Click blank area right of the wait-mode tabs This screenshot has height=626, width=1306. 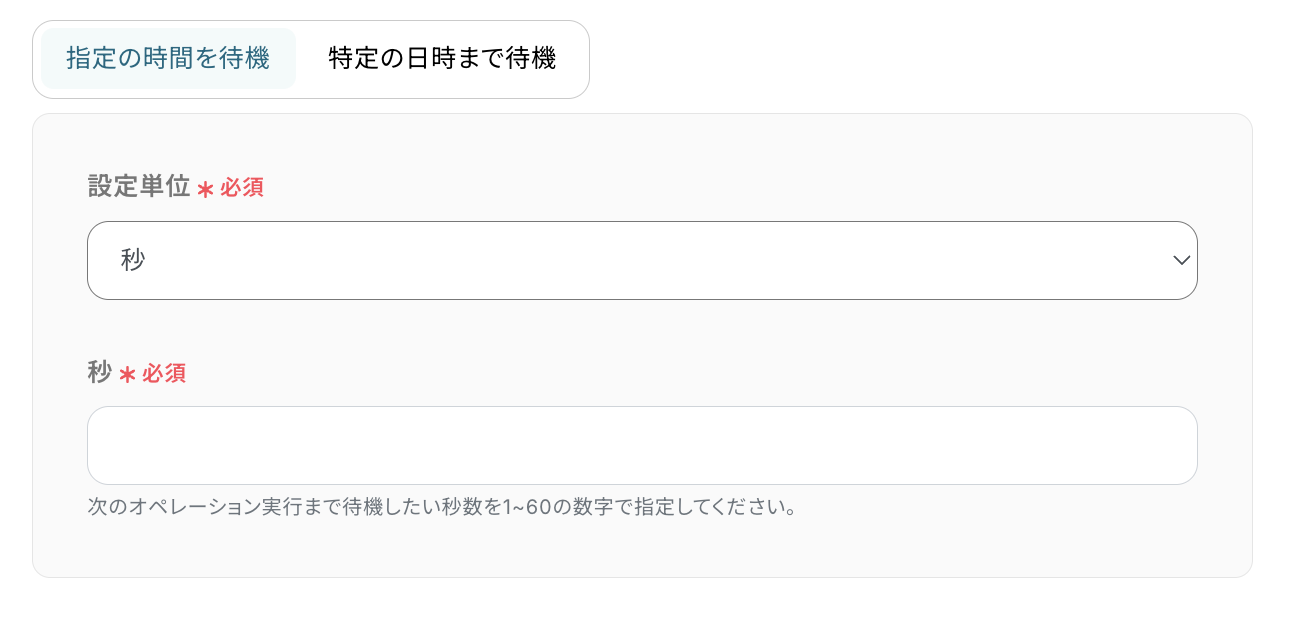tap(900, 59)
